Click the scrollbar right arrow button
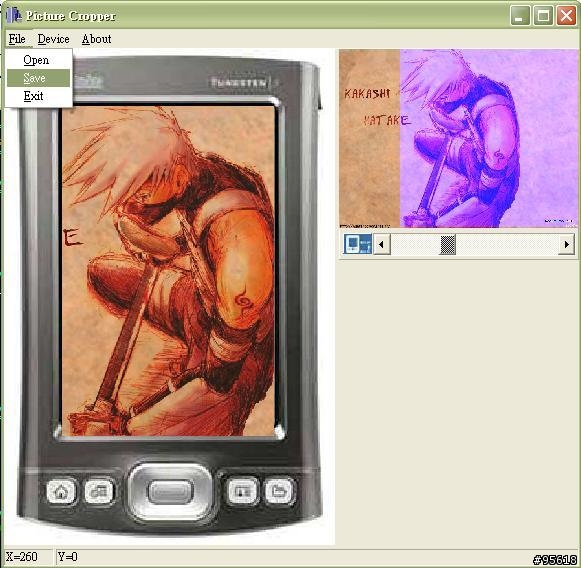Viewport: 581px width, 568px height. pos(566,244)
